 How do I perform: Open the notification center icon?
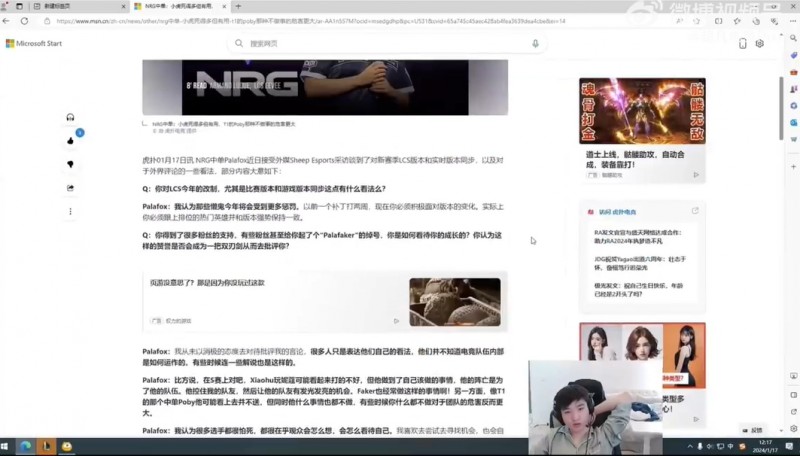[789, 447]
